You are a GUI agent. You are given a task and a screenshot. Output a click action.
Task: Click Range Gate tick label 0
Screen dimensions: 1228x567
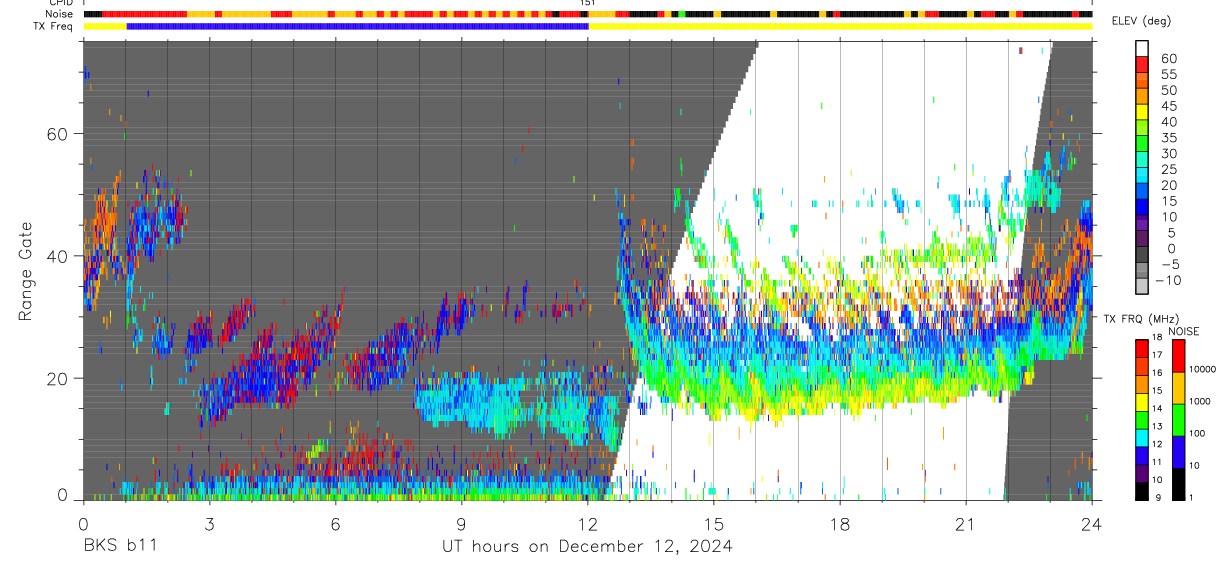(62, 495)
